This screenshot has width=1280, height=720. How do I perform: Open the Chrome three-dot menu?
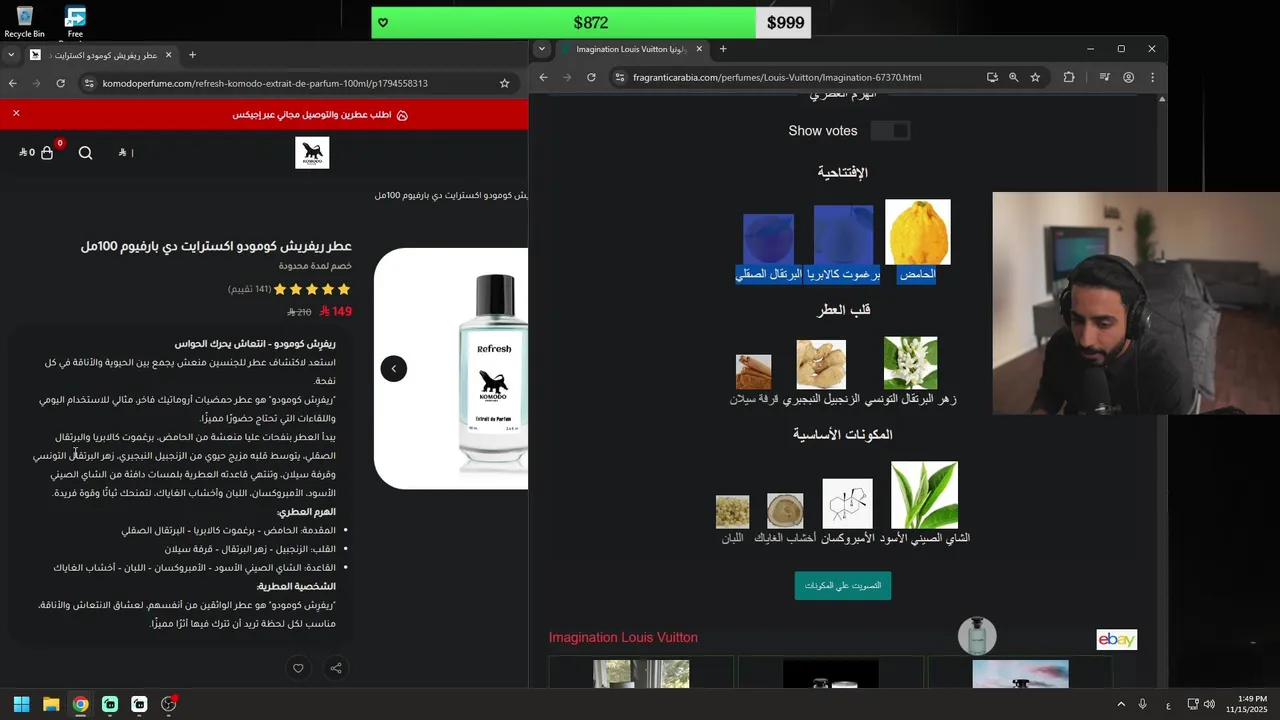[1152, 77]
